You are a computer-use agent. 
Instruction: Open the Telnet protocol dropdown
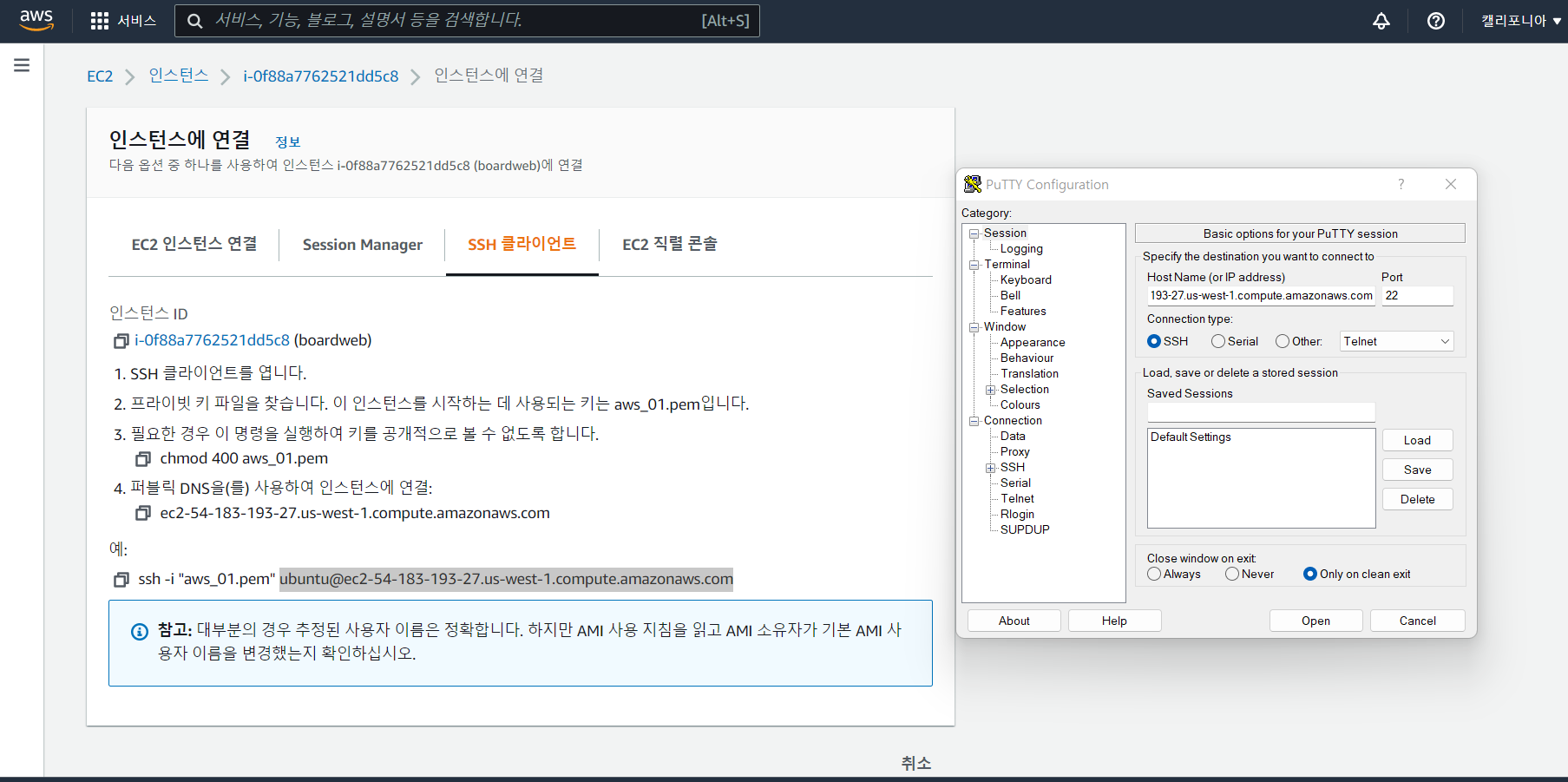(1396, 342)
